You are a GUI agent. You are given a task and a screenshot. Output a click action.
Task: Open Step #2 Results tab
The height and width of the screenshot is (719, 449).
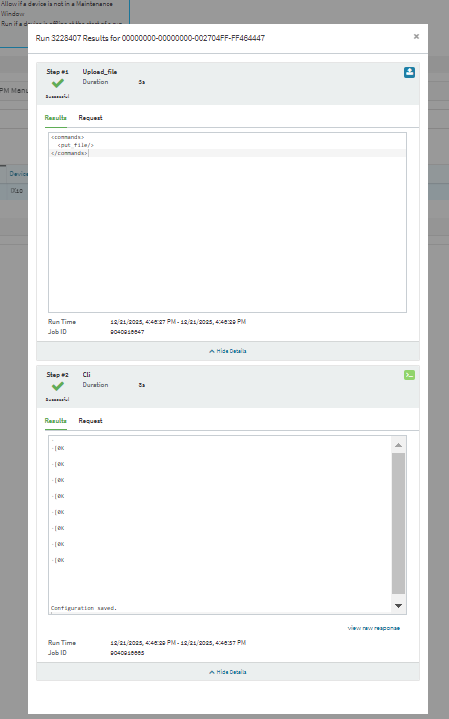tap(55, 420)
